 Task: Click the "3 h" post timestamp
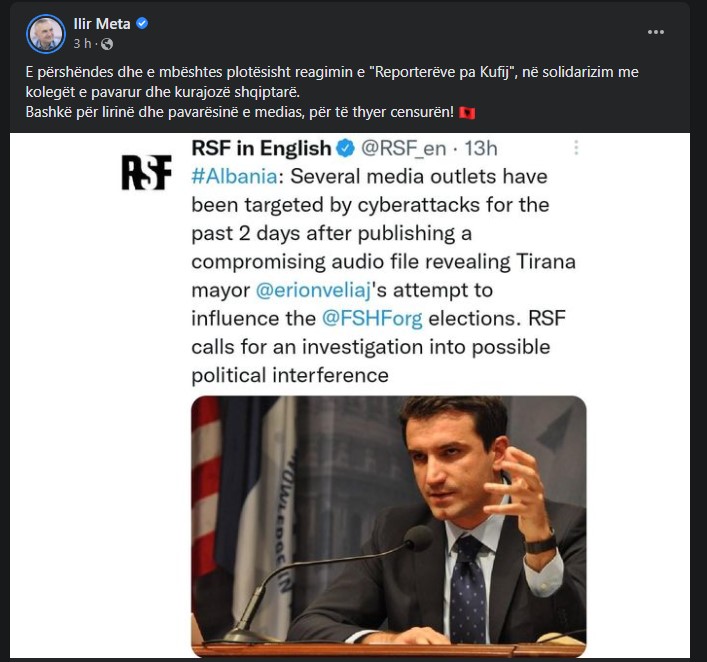coord(83,44)
